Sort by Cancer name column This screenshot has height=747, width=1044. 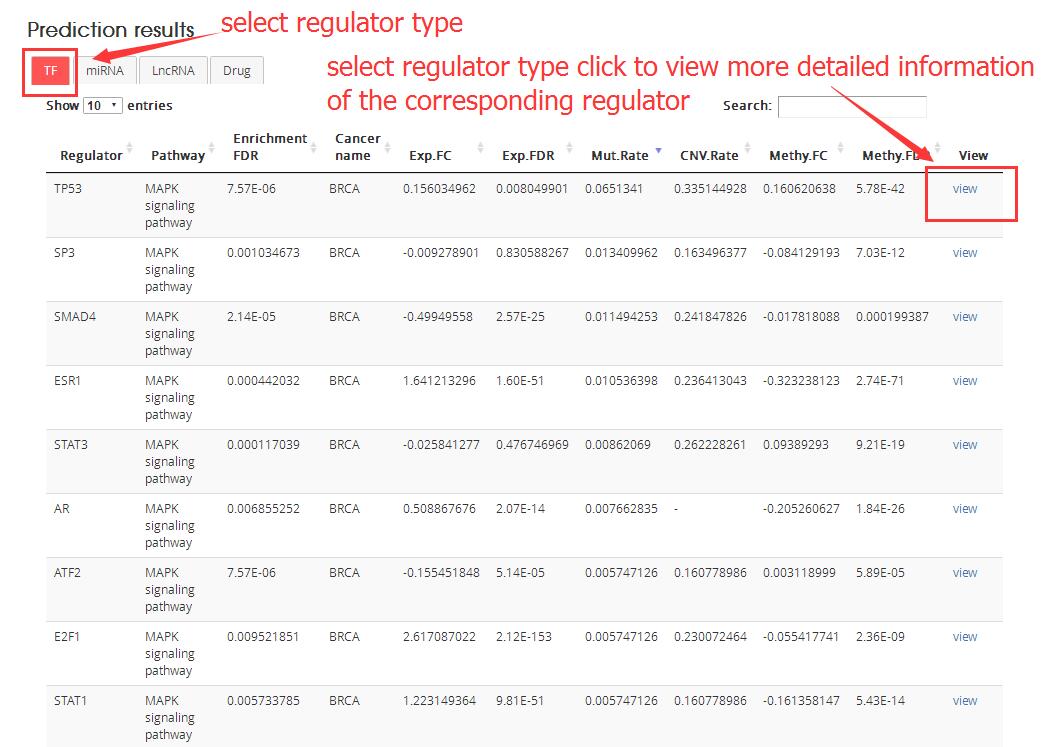pyautogui.click(x=358, y=147)
